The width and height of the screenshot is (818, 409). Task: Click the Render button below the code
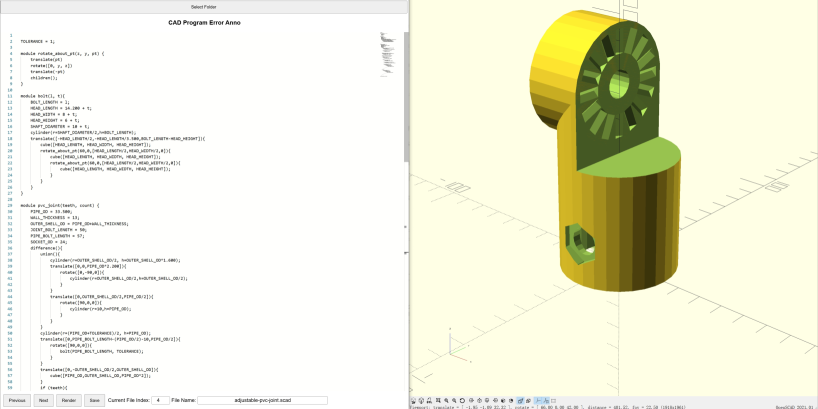[69, 399]
